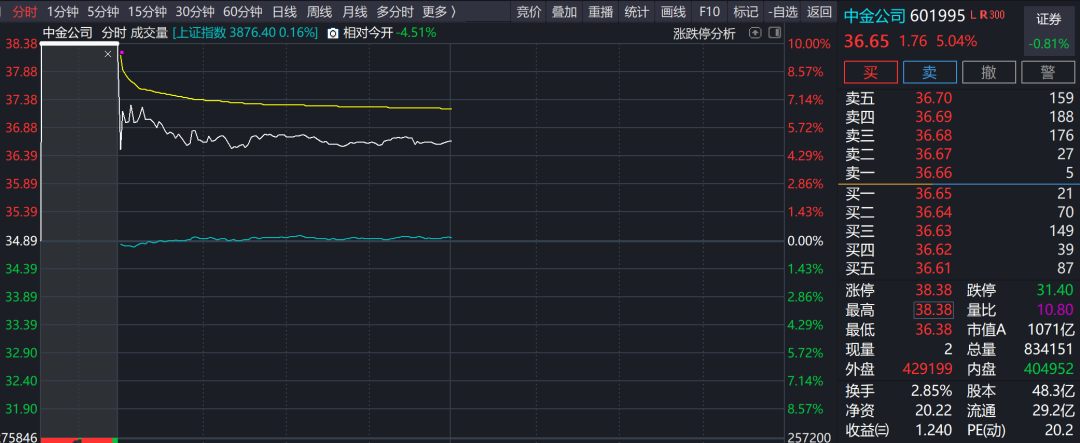Click the 标记 mark button
Image resolution: width=1080 pixels, height=443 pixels.
(745, 12)
